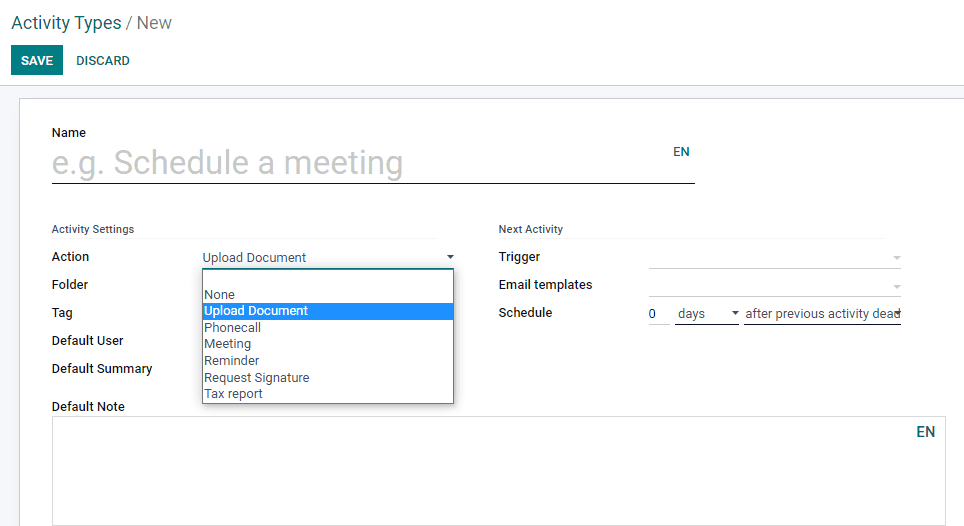Screen dimensions: 964x526
Task: Click the Schedule number field
Action: click(x=657, y=314)
